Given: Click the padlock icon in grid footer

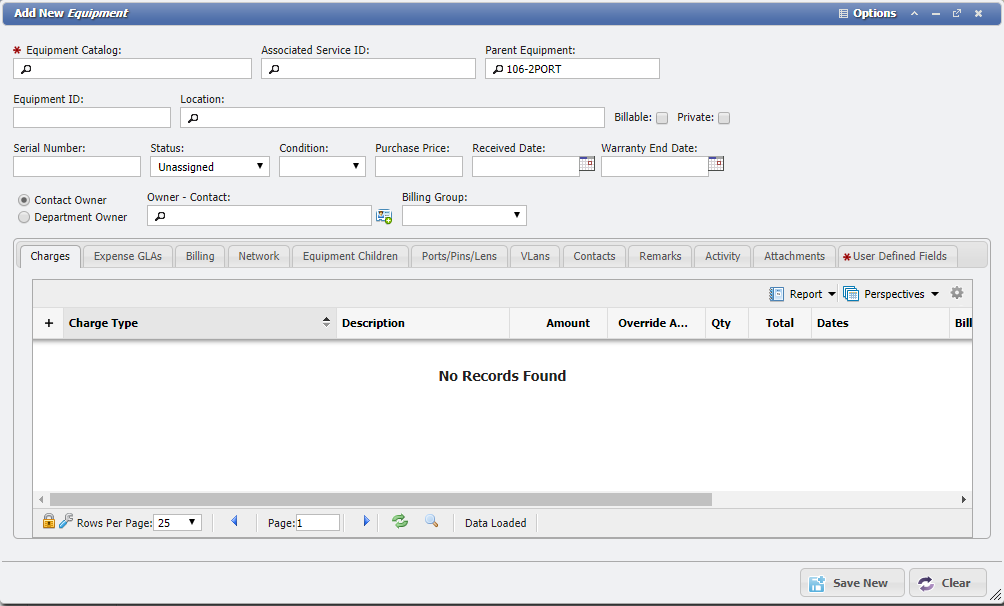Looking at the screenshot, I should pos(48,521).
